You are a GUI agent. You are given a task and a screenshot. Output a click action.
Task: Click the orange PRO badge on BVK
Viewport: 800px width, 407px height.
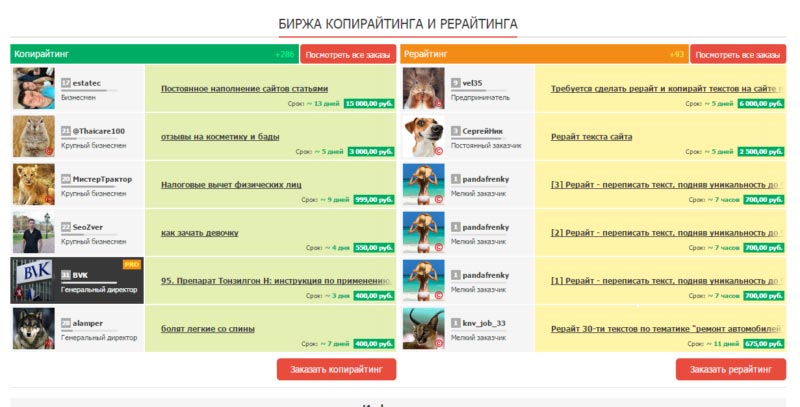[x=130, y=264]
